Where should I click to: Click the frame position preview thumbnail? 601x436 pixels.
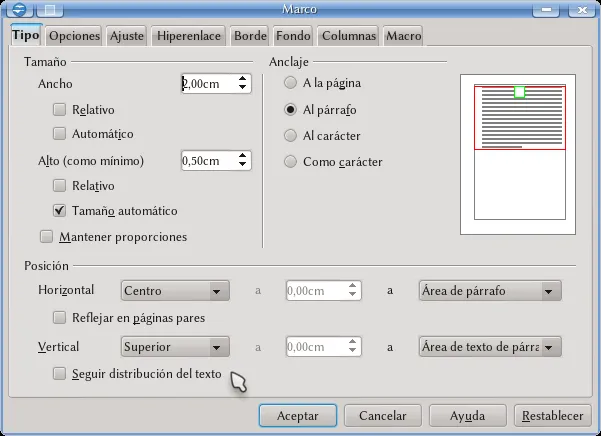pyautogui.click(x=518, y=154)
